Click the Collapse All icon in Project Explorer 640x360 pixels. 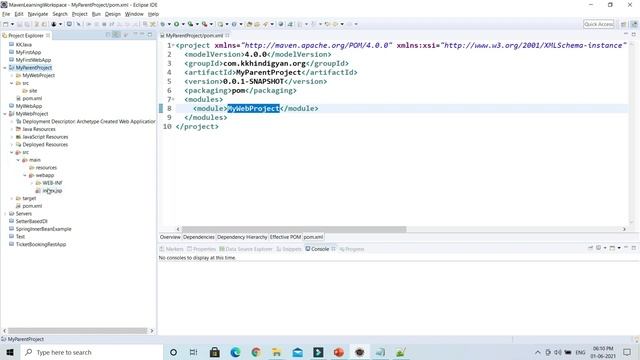tap(108, 35)
